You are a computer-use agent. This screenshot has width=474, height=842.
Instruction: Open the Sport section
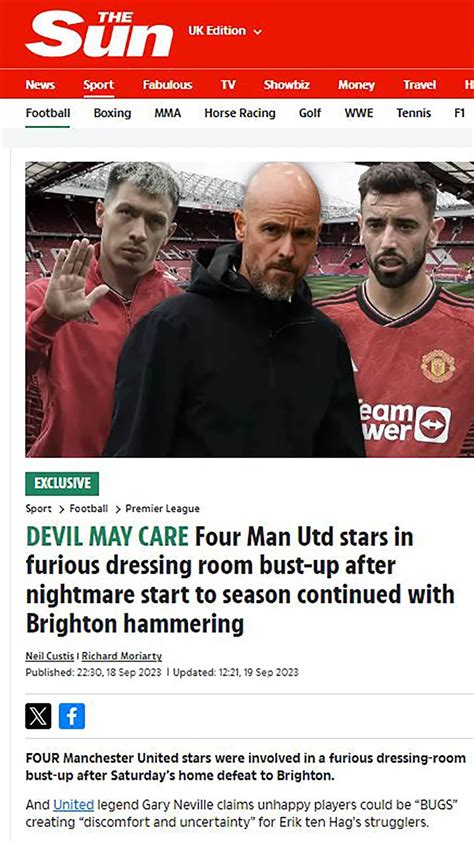point(98,85)
